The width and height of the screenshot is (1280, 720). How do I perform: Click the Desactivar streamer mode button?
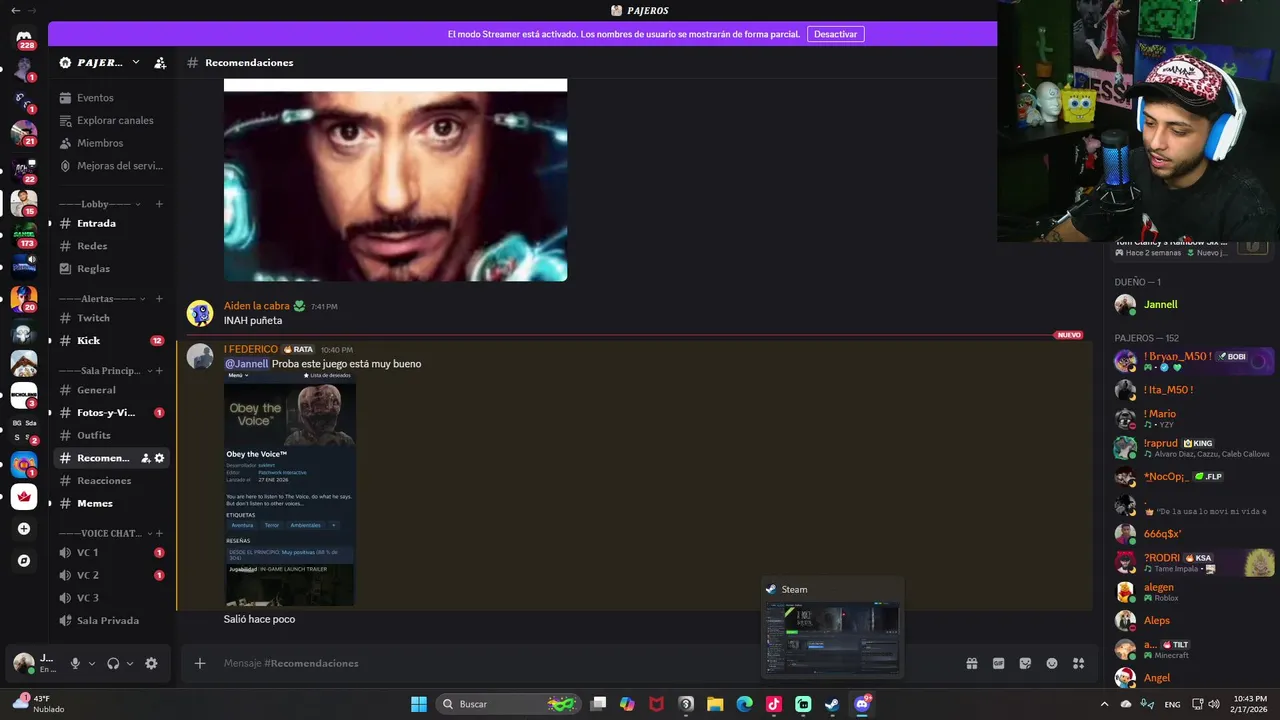(835, 34)
